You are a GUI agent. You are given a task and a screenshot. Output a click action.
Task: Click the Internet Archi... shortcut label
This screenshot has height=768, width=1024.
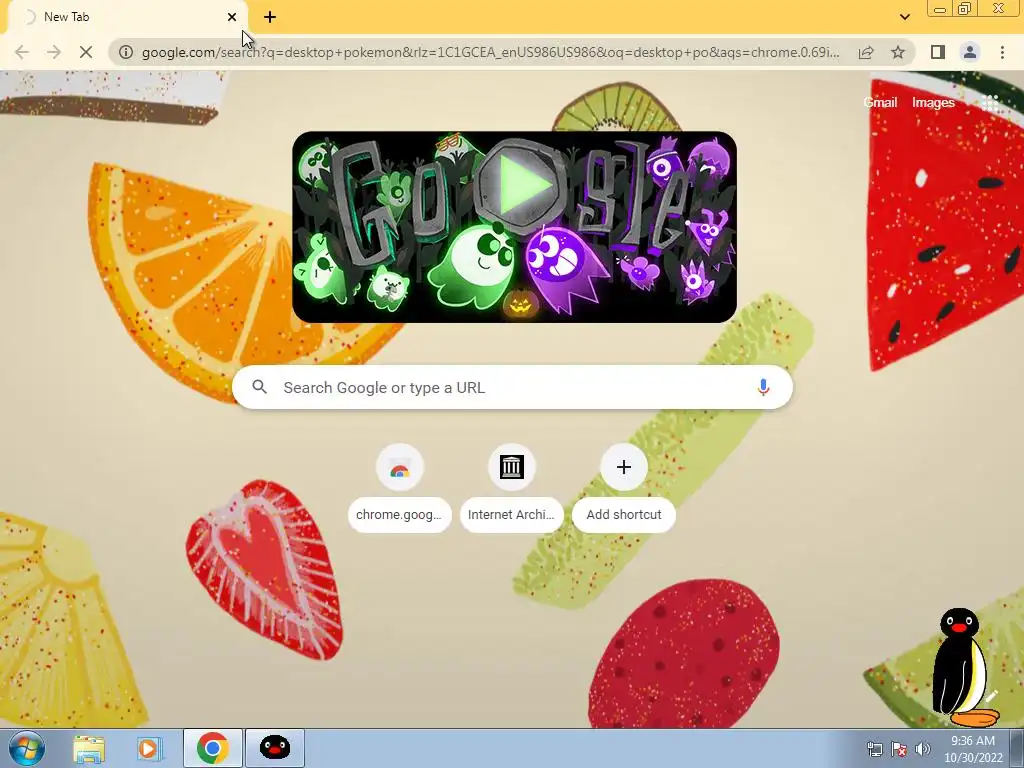(511, 515)
